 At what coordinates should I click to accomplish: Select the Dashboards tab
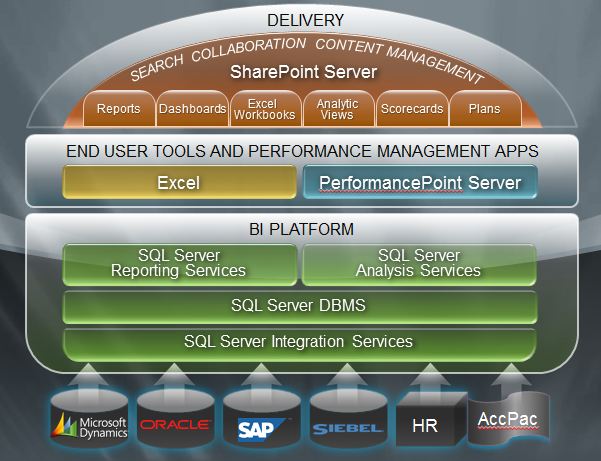pos(192,108)
